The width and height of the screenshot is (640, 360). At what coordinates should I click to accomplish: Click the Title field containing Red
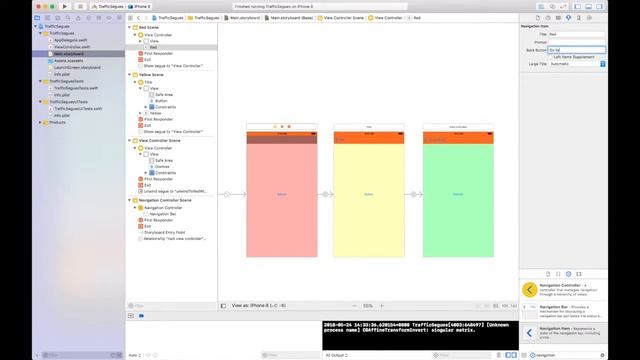577,34
